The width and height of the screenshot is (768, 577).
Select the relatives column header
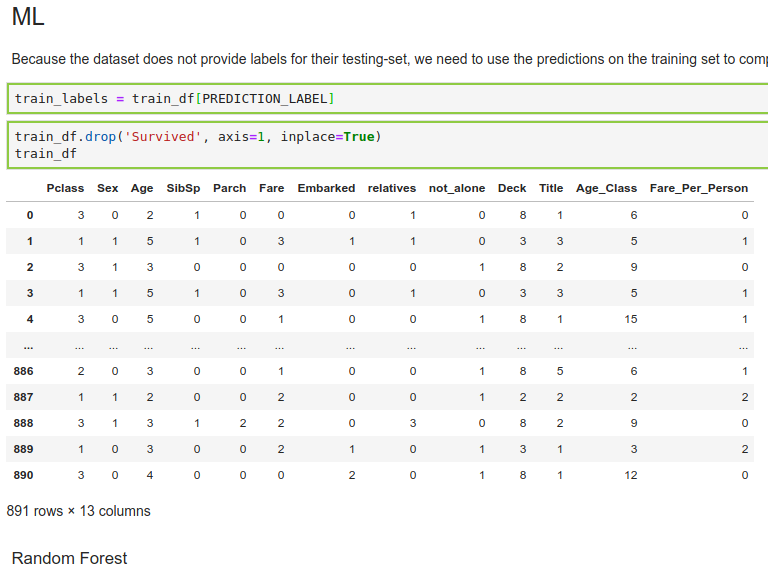click(x=391, y=188)
